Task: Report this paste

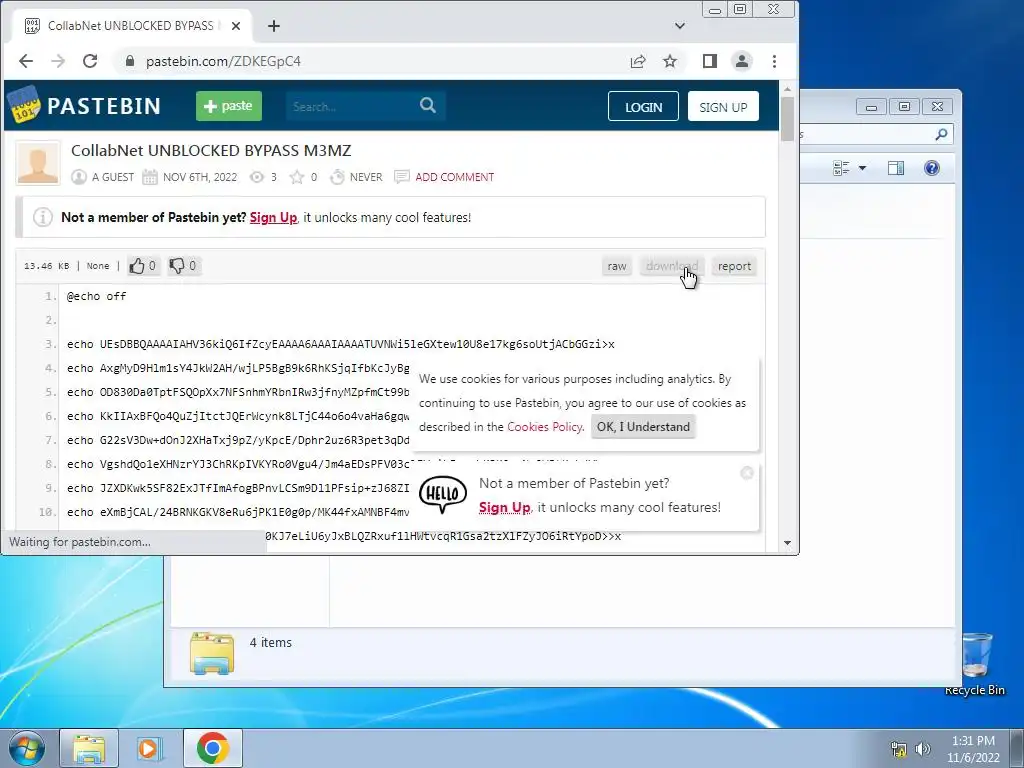Action: [x=734, y=266]
